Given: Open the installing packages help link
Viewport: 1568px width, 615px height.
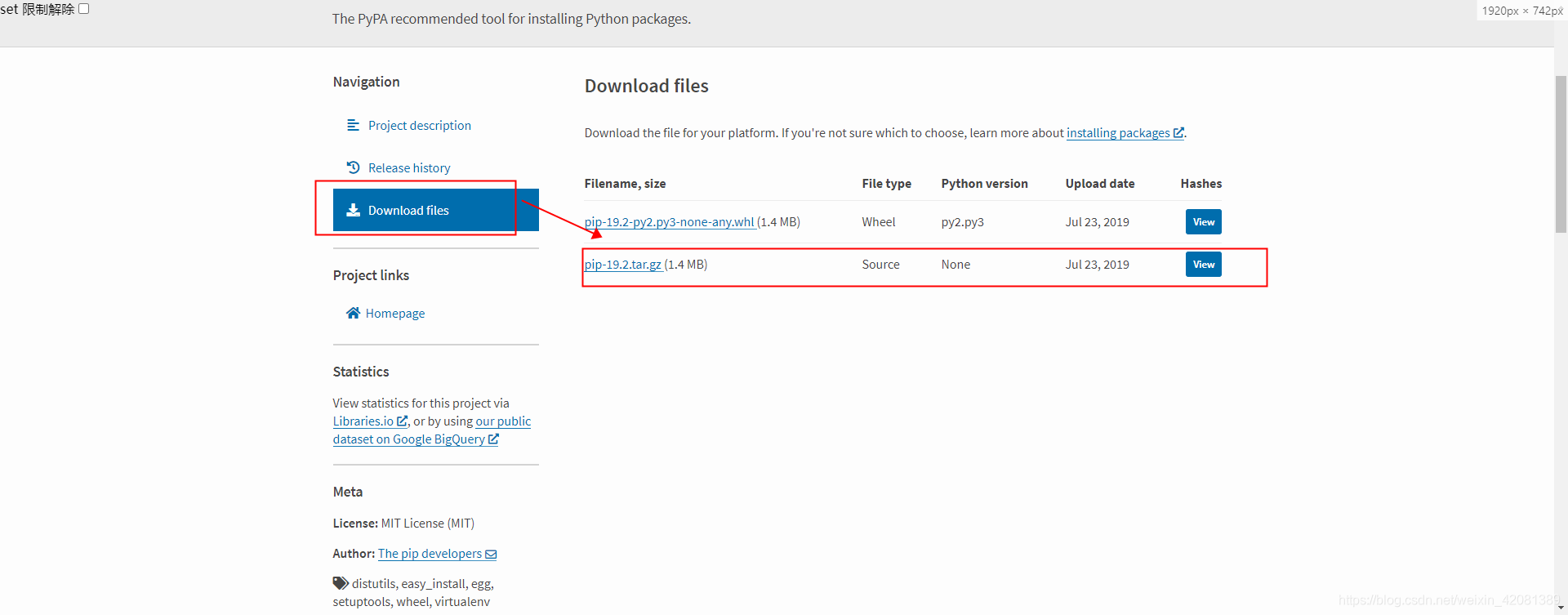Looking at the screenshot, I should (x=1118, y=132).
